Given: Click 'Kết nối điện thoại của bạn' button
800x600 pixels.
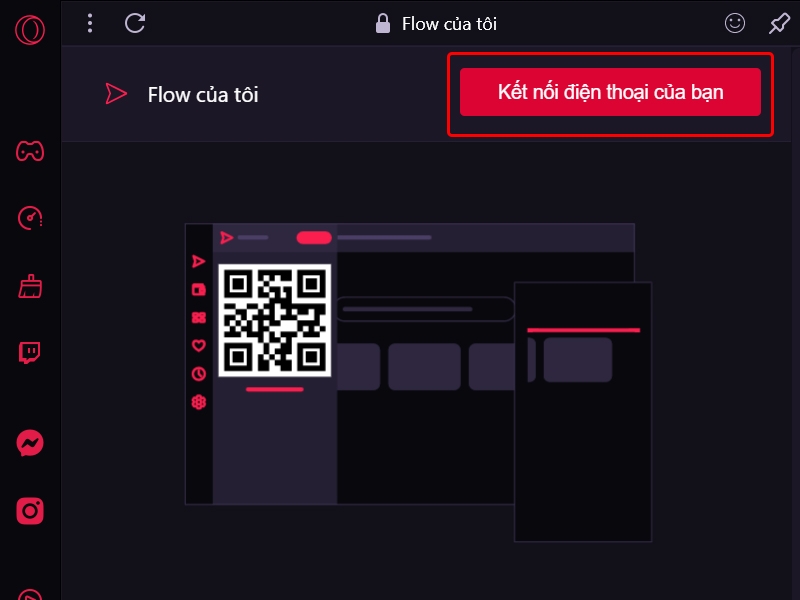Looking at the screenshot, I should click(x=610, y=92).
